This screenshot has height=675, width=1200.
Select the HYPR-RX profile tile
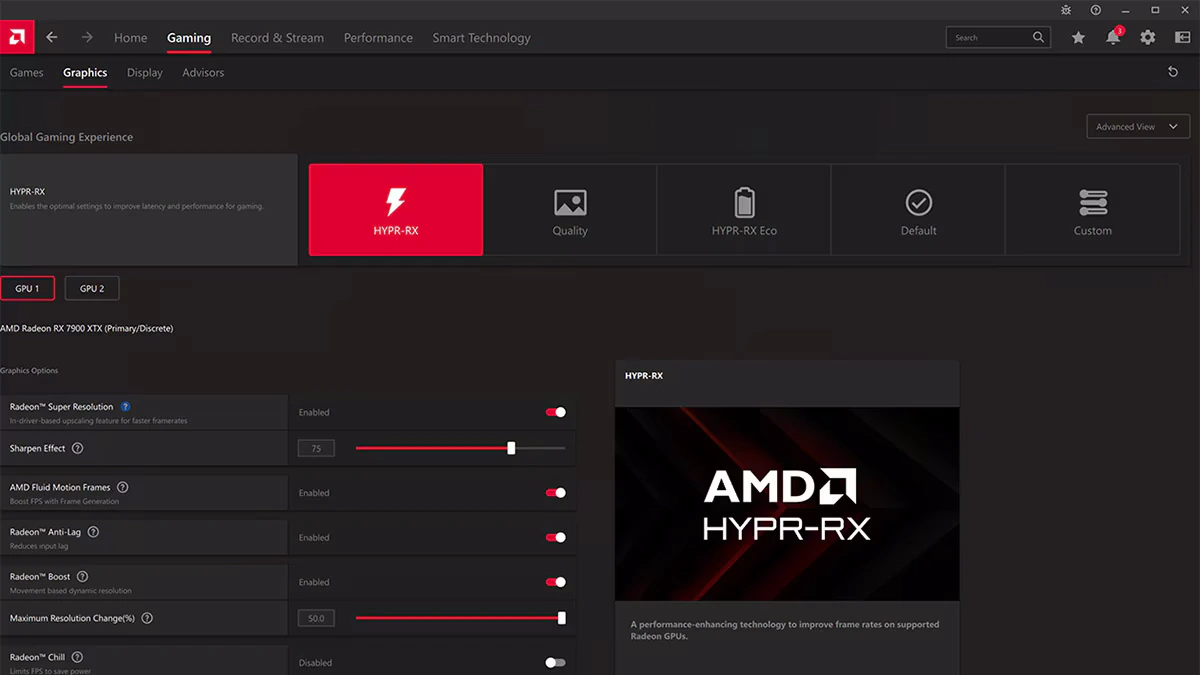click(396, 210)
